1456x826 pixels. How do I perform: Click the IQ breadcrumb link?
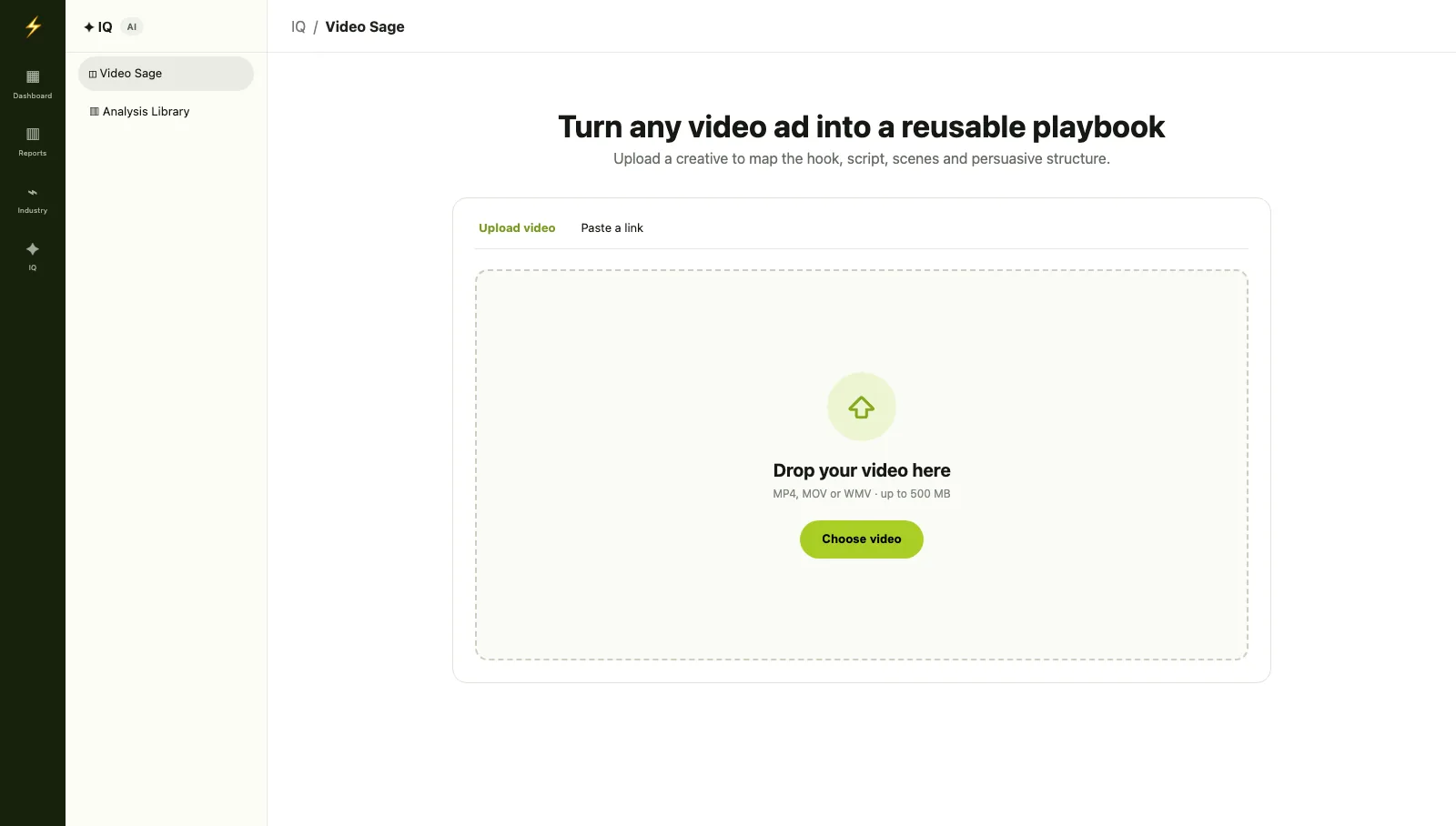(298, 27)
